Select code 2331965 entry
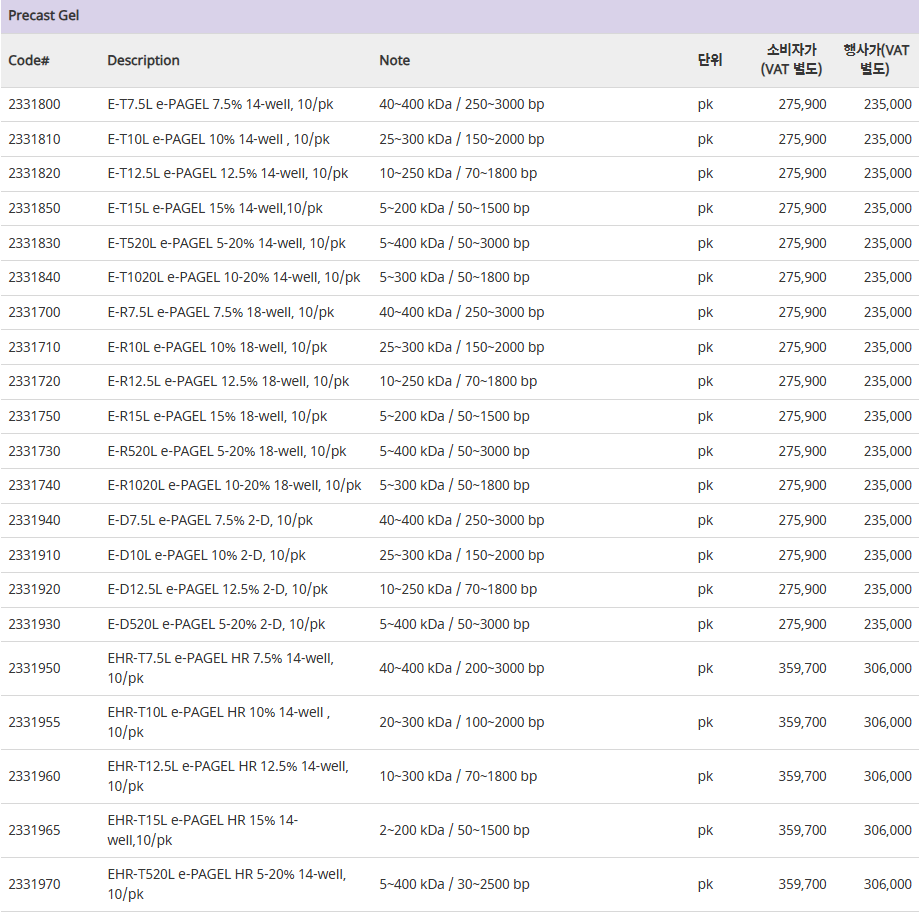 tap(34, 830)
